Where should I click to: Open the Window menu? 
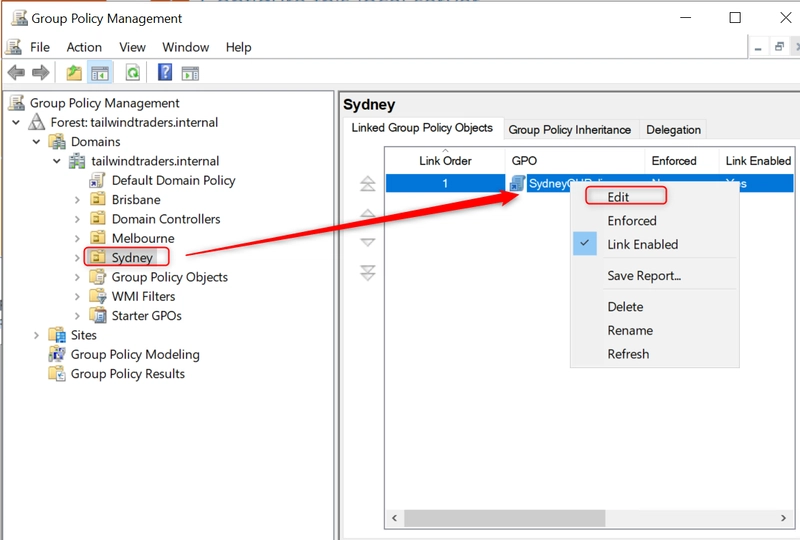point(186,47)
